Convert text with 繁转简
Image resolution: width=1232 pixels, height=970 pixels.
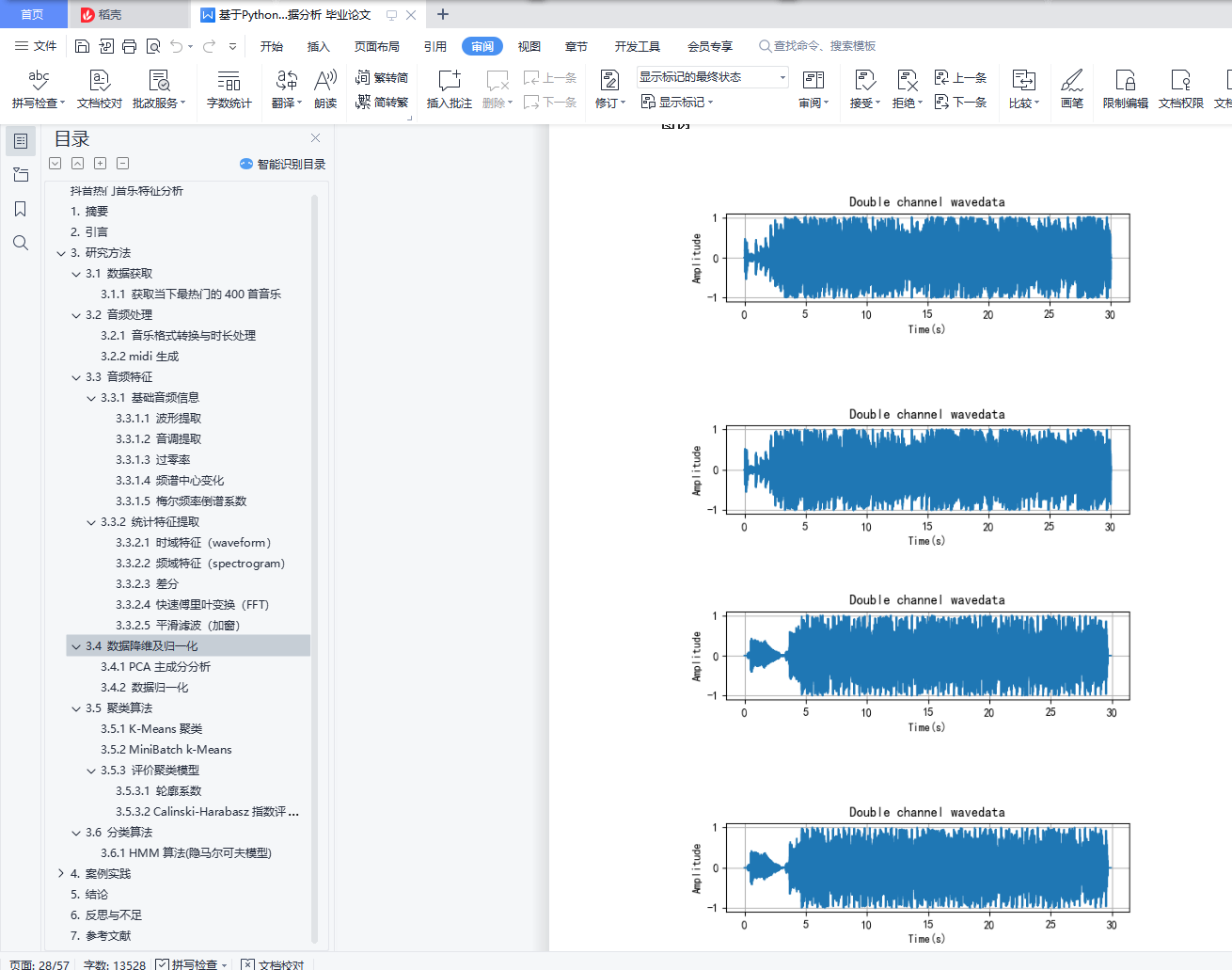click(x=382, y=78)
